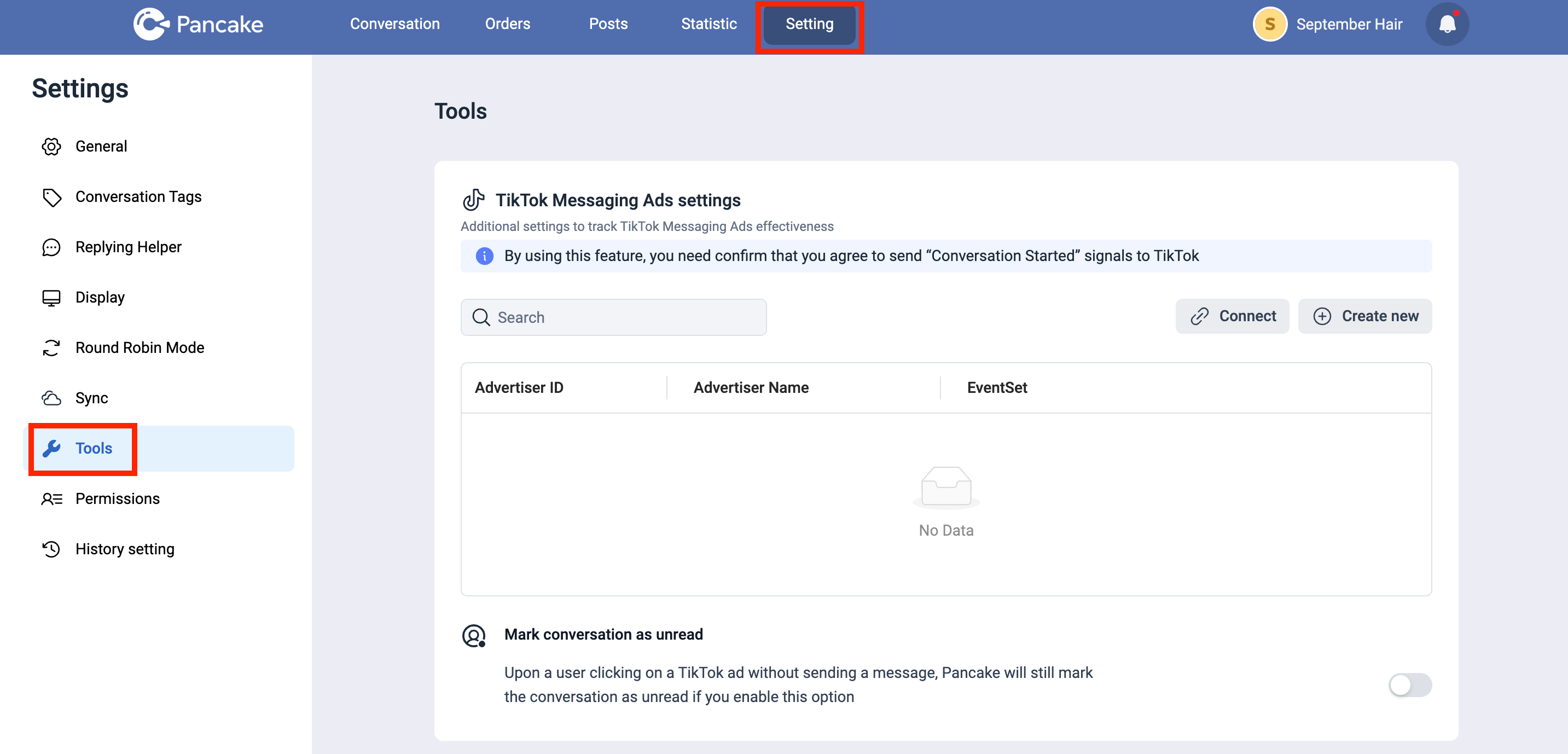Screen dimensions: 1568x754
Task: Select History setting in sidebar
Action: 158,549
